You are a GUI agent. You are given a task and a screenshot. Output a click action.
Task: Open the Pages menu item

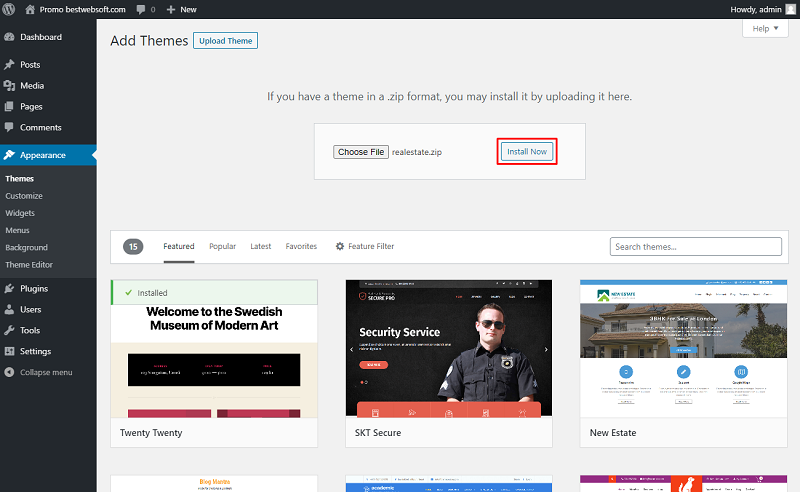coord(48,106)
